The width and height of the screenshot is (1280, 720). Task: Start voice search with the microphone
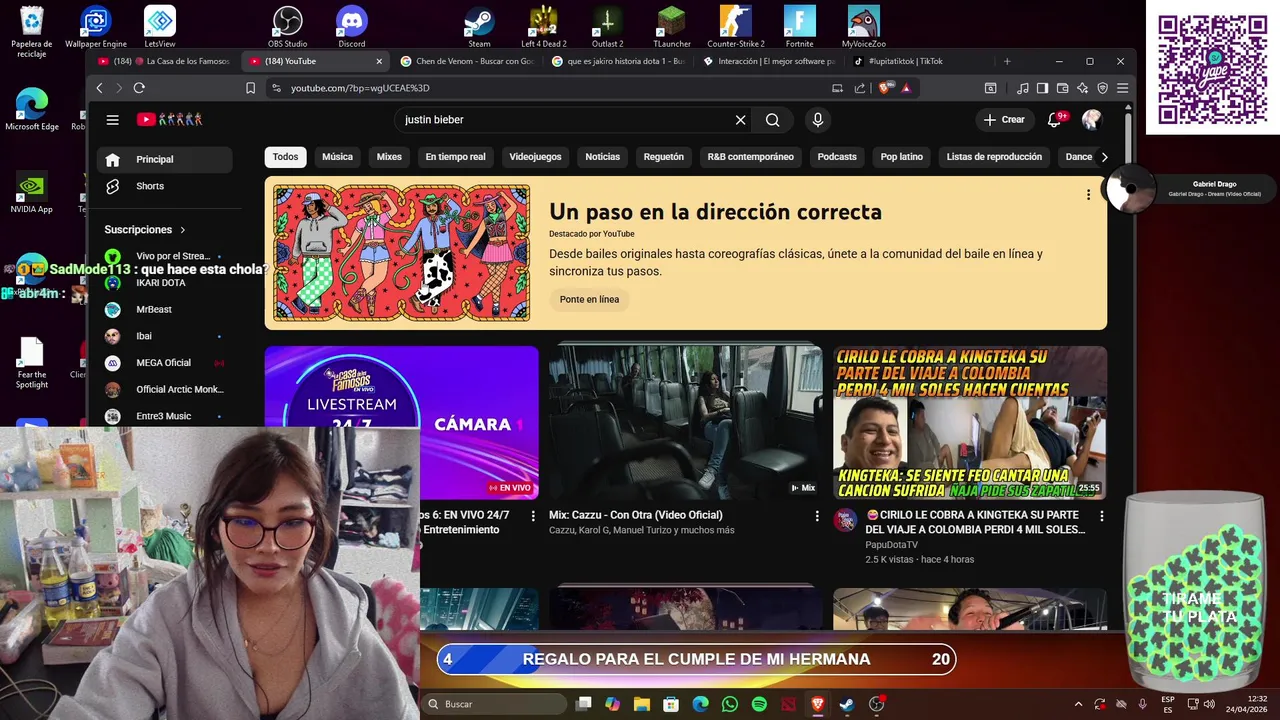pyautogui.click(x=818, y=120)
